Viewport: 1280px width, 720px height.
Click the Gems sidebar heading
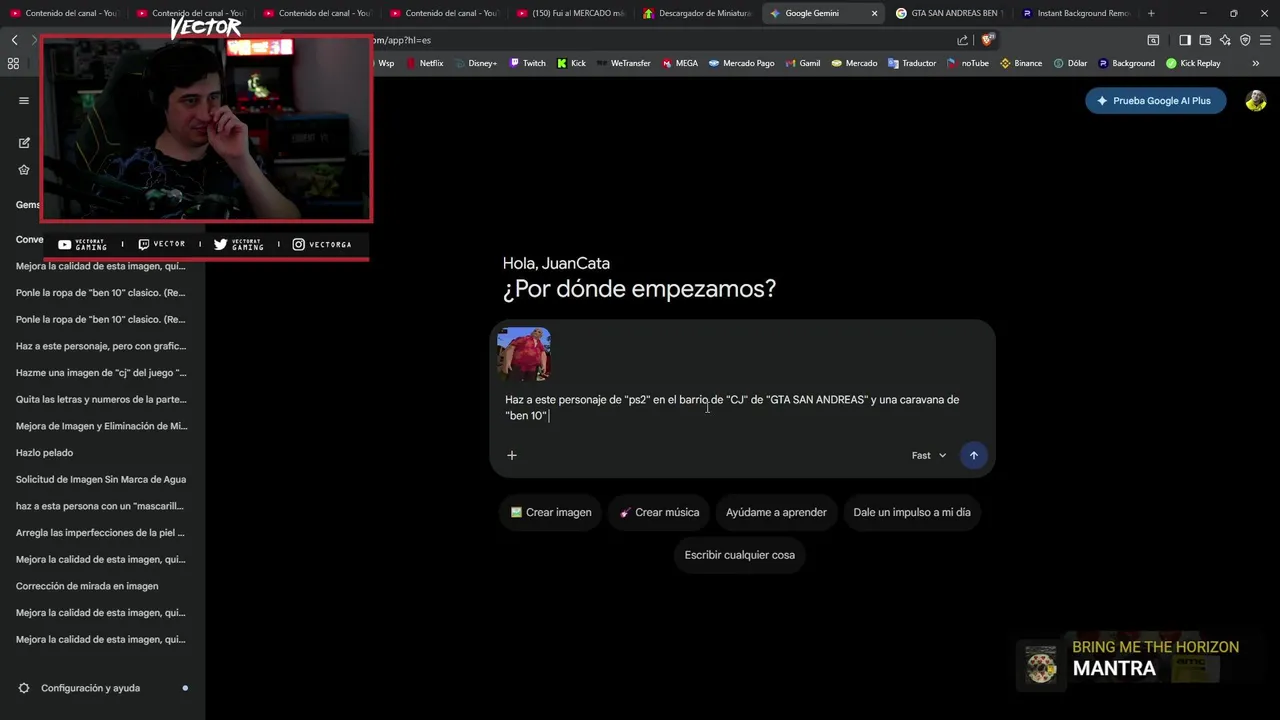(x=27, y=205)
